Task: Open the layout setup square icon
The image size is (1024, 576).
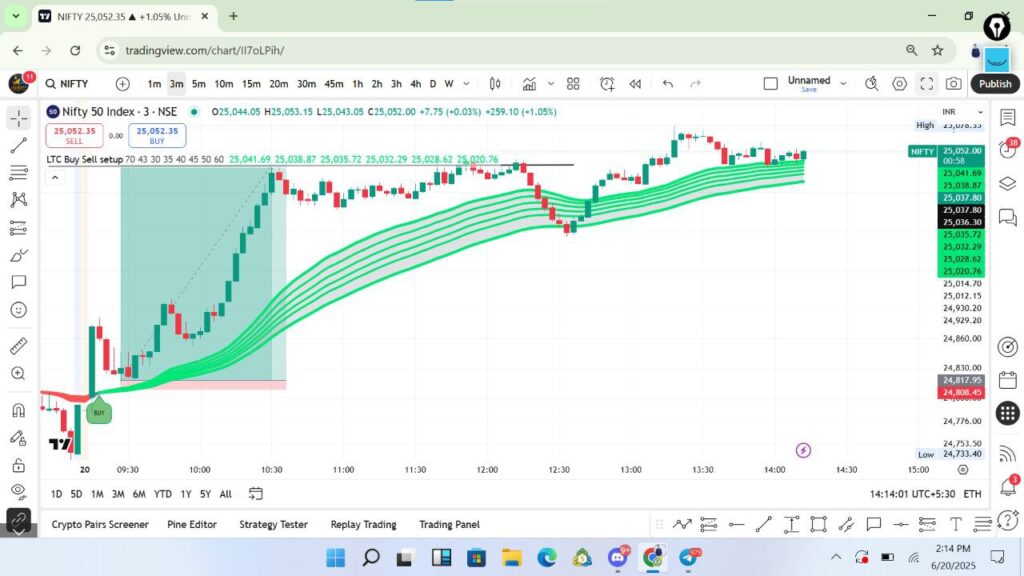Action: pos(771,84)
